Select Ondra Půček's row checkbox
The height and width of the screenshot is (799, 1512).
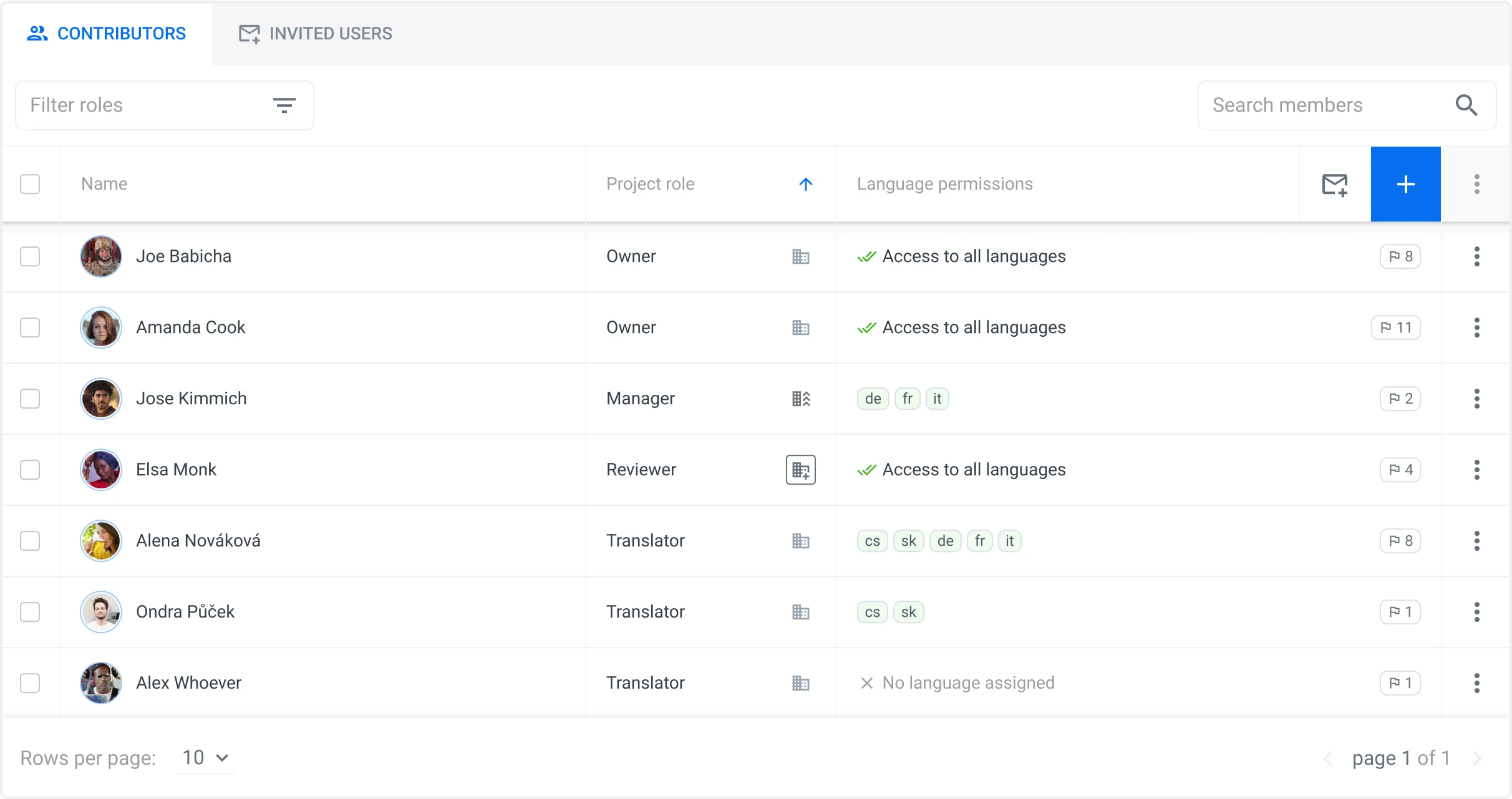click(x=30, y=612)
